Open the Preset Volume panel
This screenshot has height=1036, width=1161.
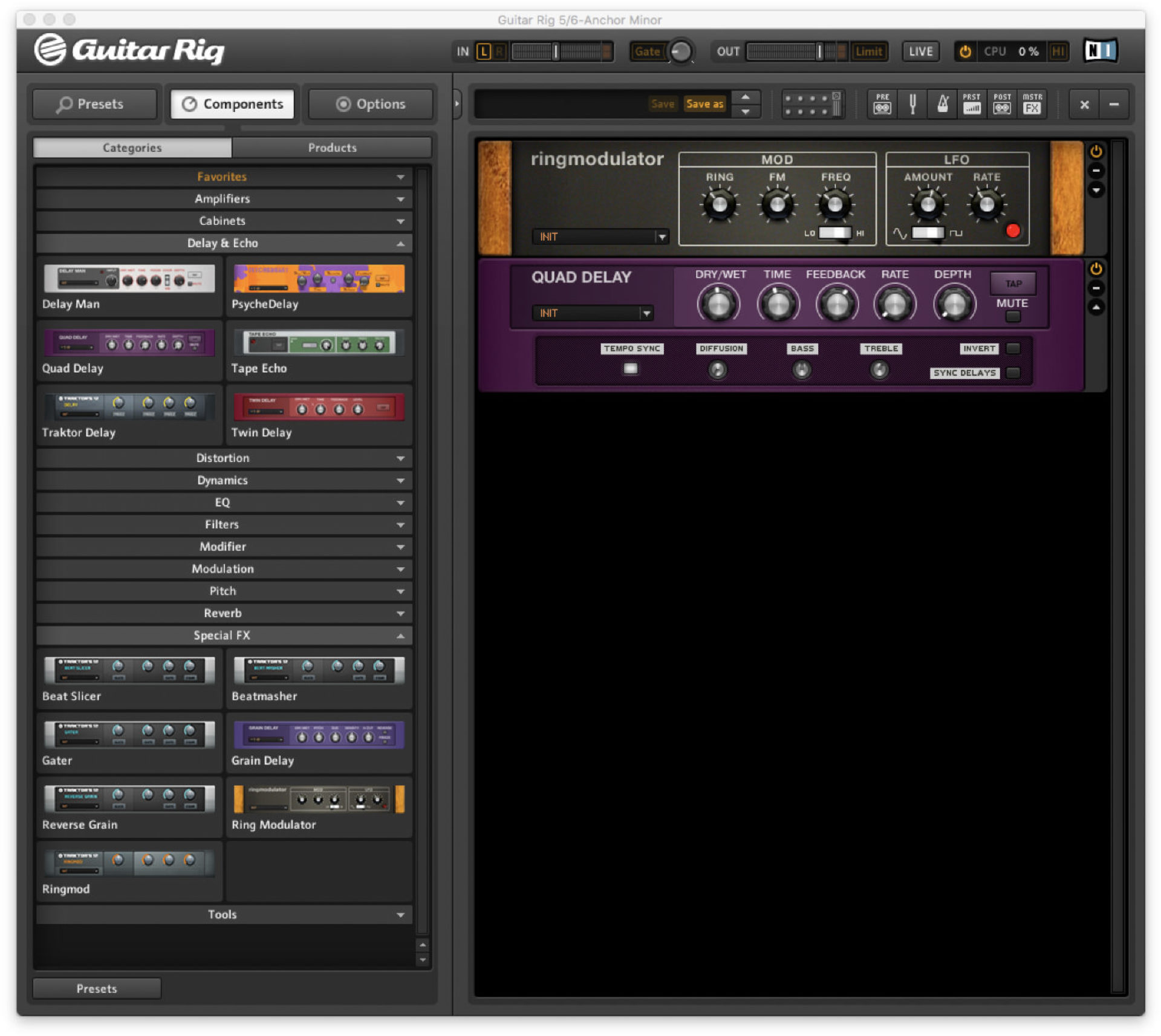point(972,104)
